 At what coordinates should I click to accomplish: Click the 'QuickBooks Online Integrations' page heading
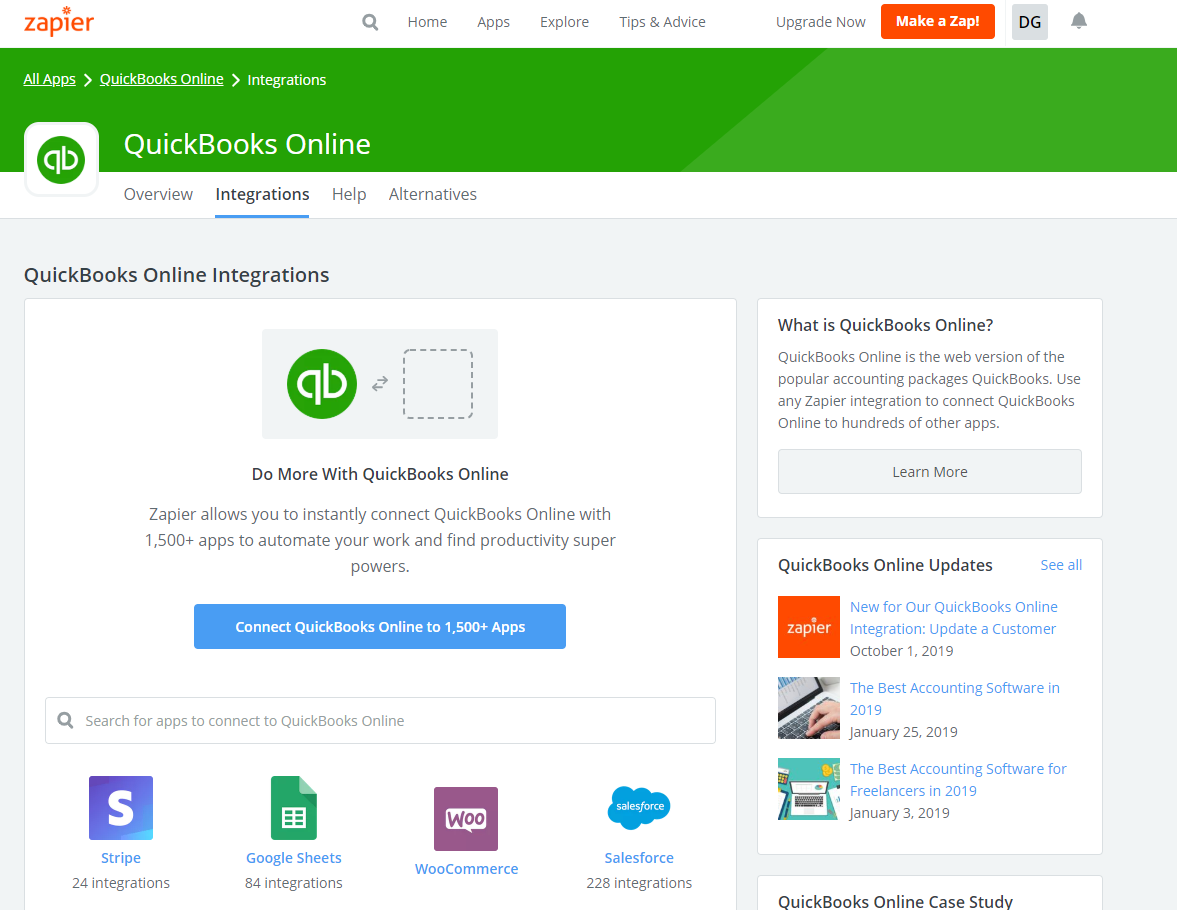coord(176,275)
